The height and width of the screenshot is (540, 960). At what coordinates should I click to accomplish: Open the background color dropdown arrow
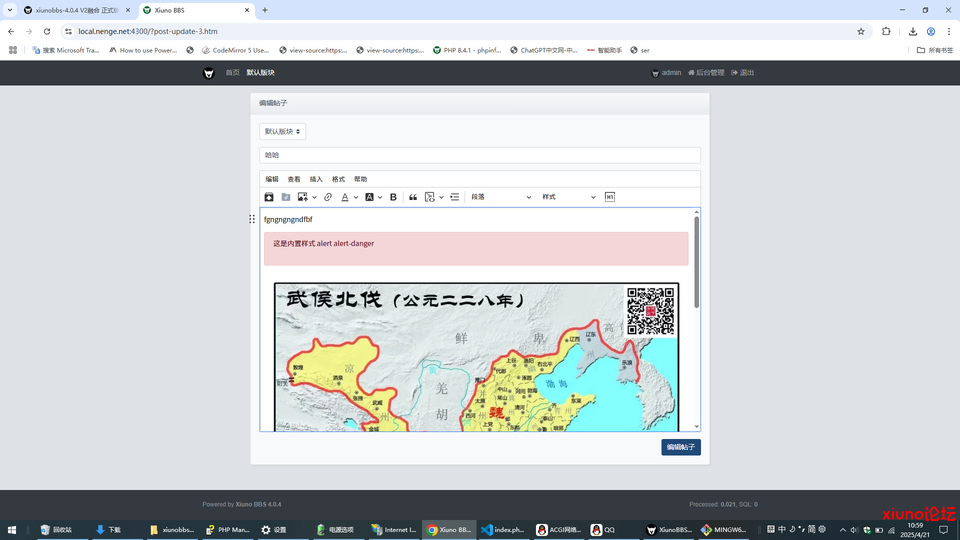point(380,197)
